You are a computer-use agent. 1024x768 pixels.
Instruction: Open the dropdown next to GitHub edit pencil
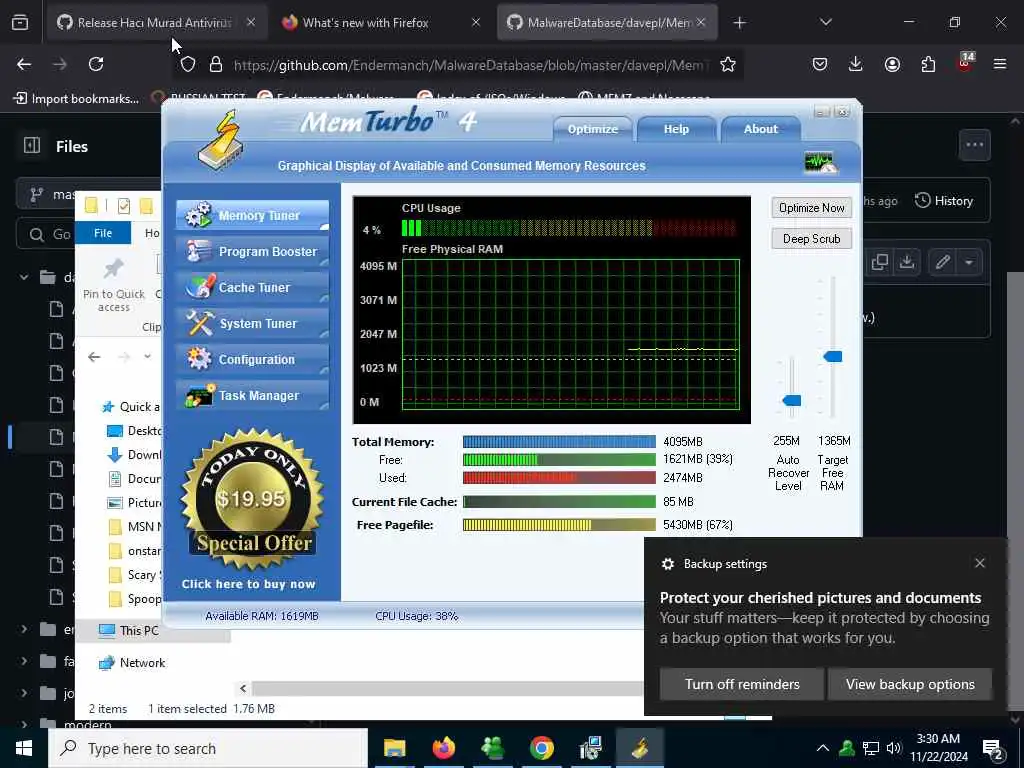969,263
